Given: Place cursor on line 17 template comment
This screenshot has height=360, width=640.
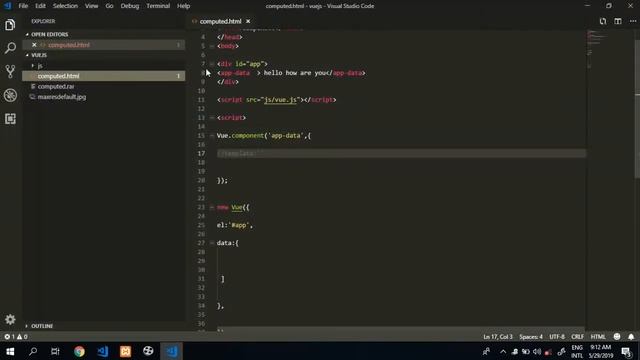Looking at the screenshot, I should click(x=240, y=153).
